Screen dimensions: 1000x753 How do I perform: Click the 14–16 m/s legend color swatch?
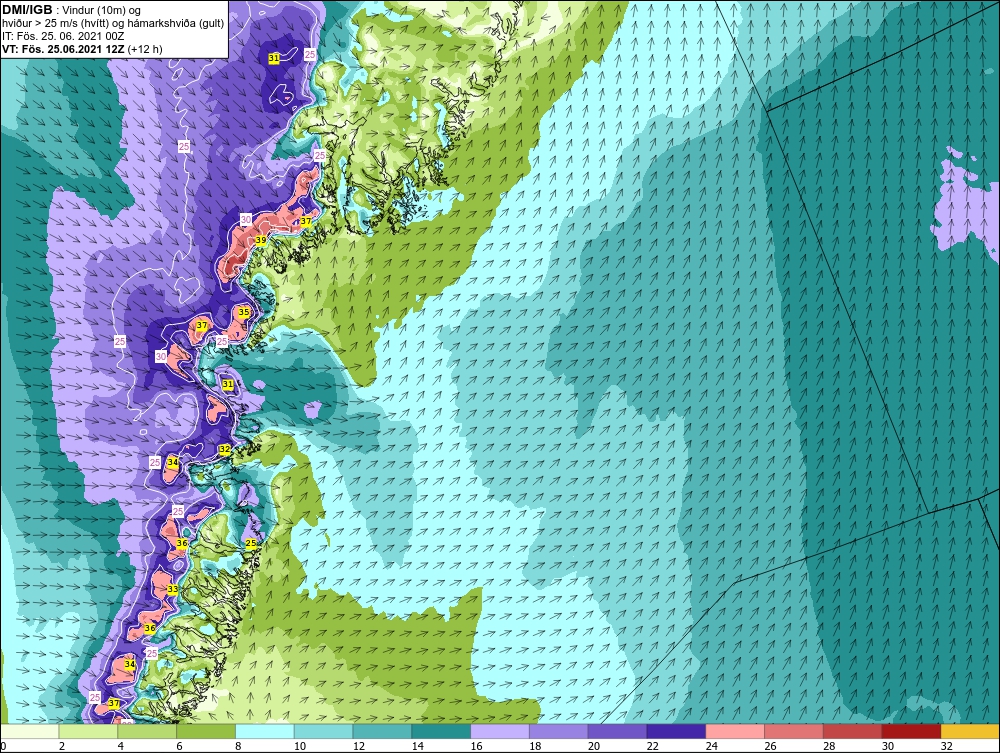click(441, 731)
